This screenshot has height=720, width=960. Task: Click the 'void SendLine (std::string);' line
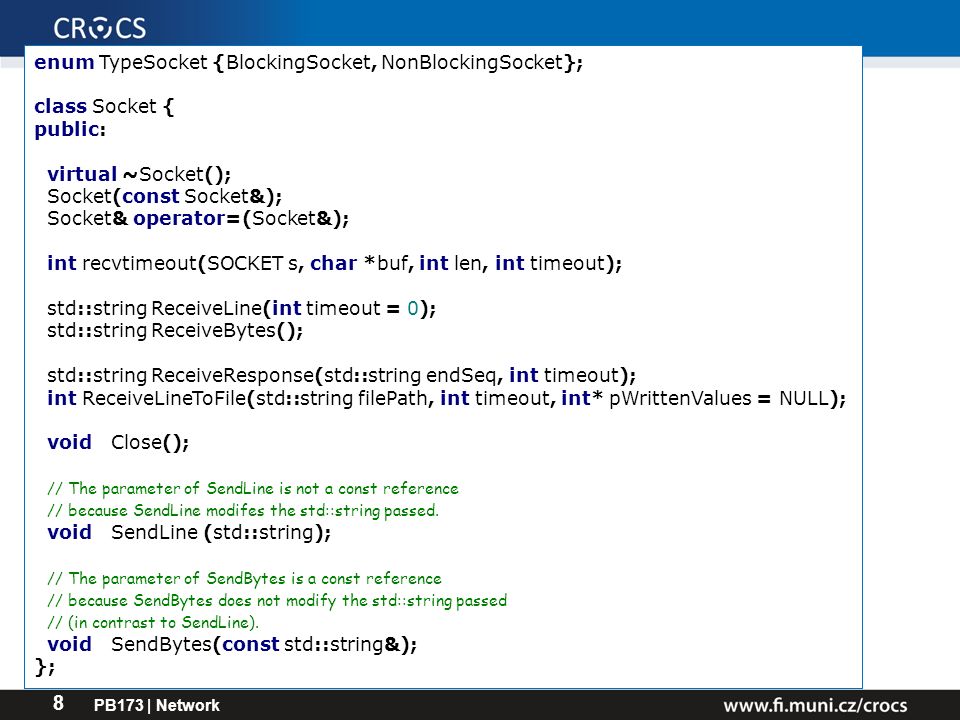pyautogui.click(x=189, y=532)
